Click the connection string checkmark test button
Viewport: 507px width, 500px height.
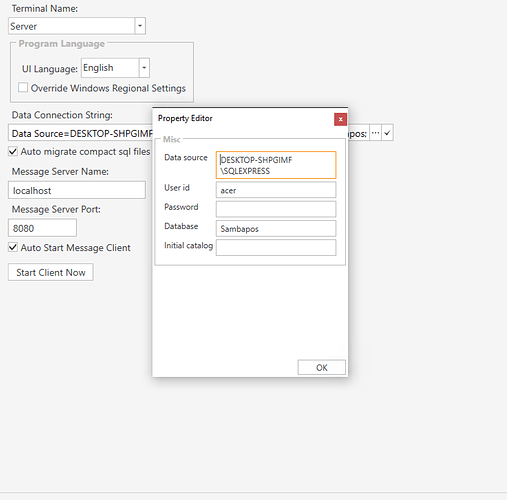tap(387, 133)
